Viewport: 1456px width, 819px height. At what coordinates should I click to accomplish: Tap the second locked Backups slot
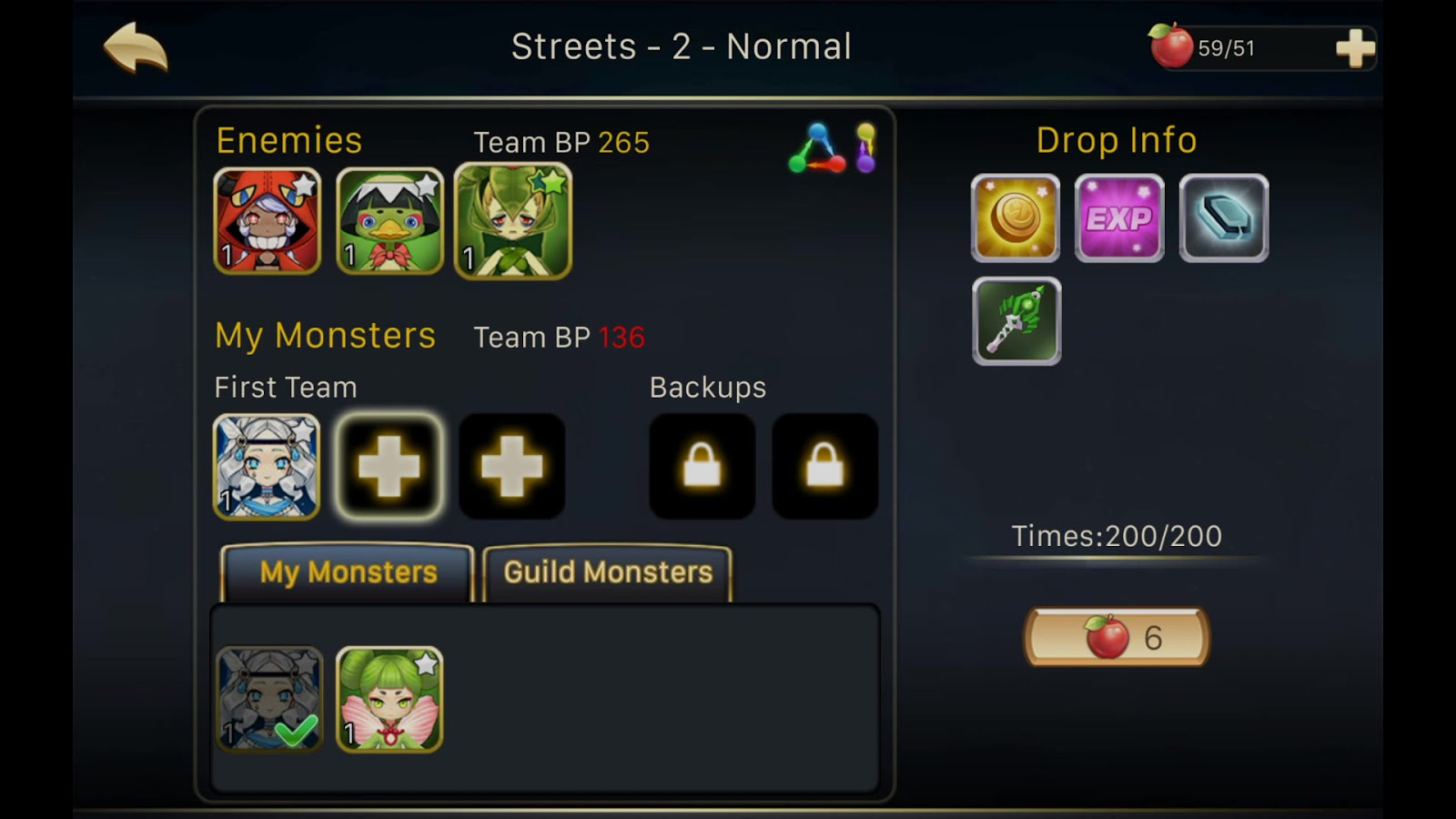tap(824, 467)
